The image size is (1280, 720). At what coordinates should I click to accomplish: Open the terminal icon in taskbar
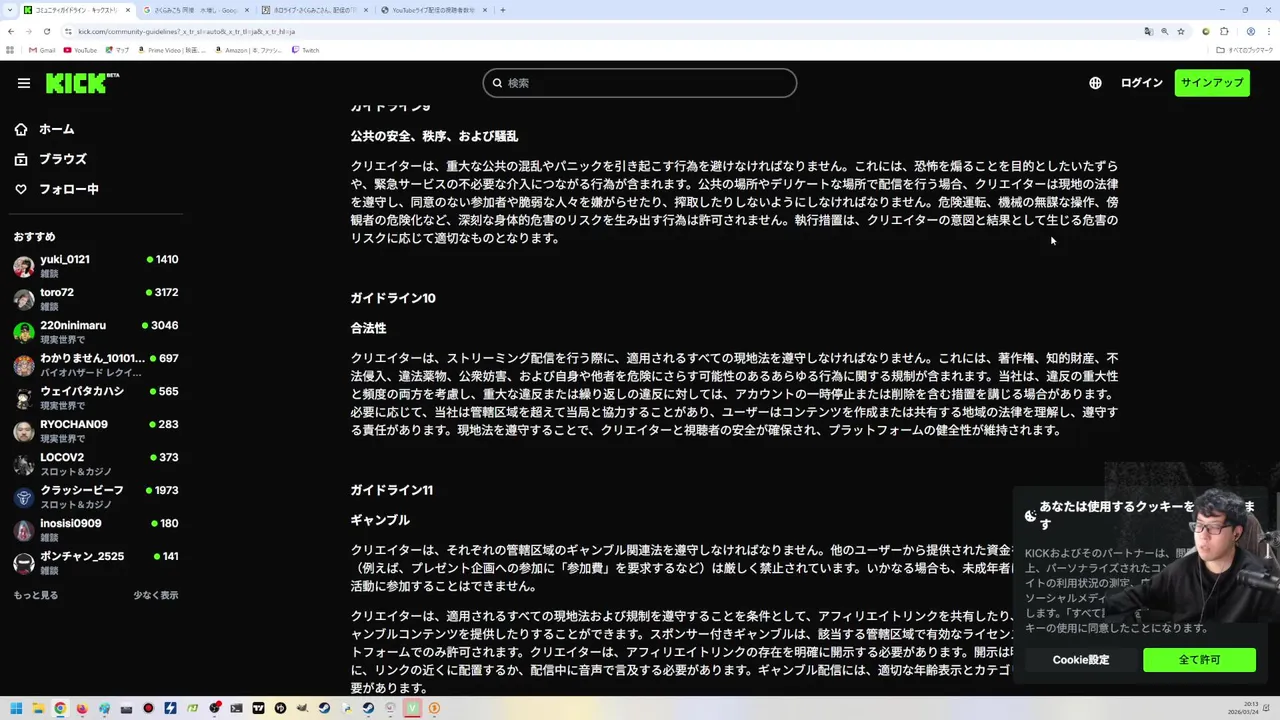pyautogui.click(x=236, y=708)
